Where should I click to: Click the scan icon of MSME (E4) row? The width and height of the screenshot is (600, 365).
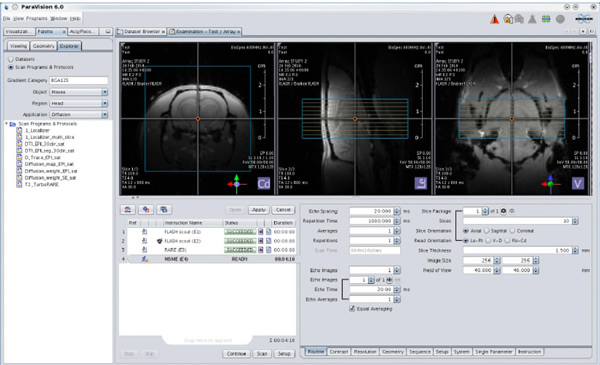click(145, 259)
